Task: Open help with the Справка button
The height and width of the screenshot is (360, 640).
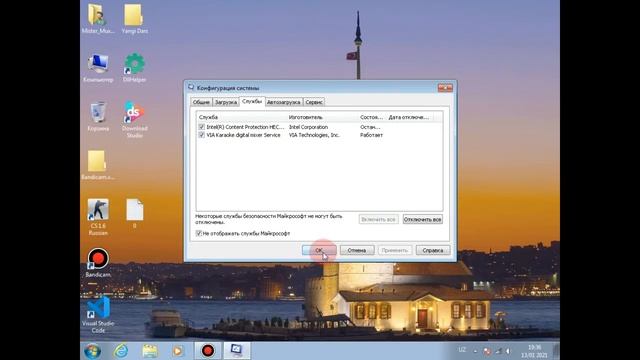Action: pos(433,250)
